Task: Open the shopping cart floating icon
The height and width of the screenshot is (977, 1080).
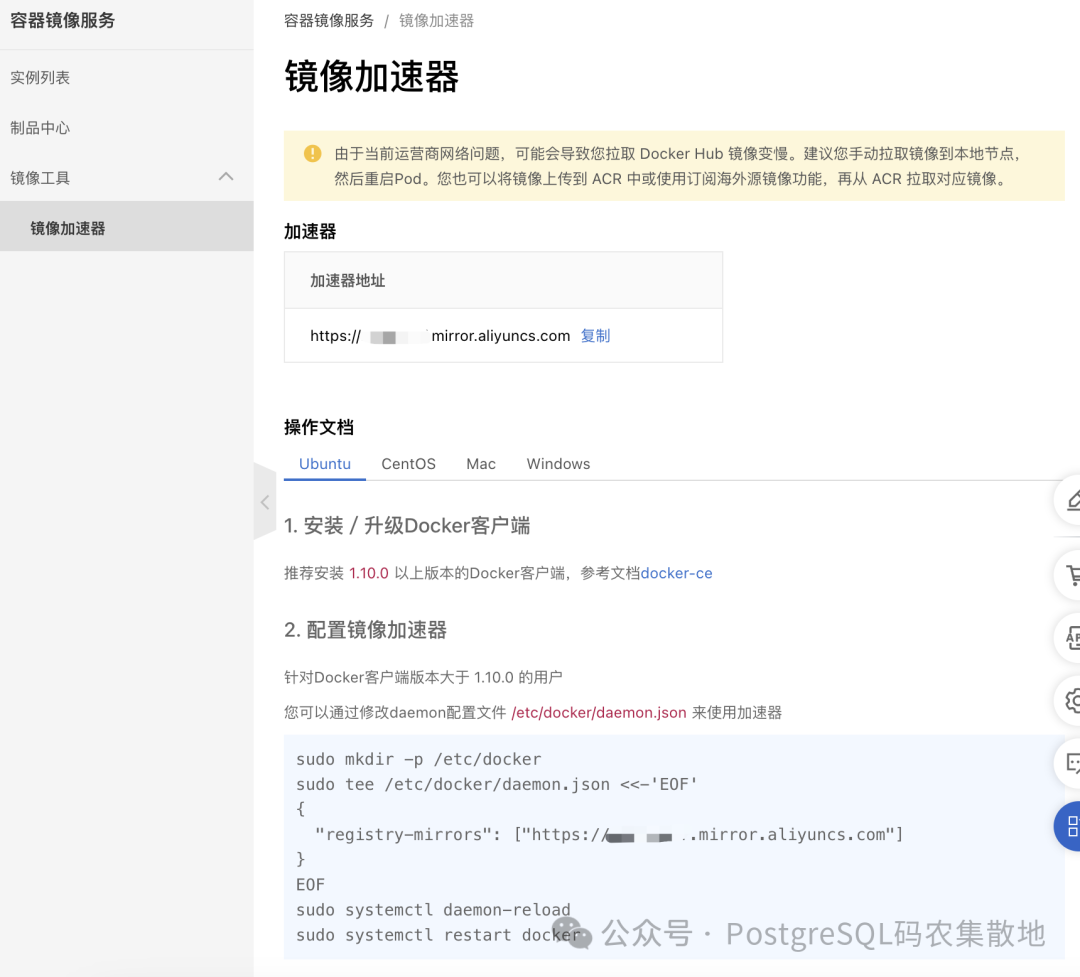Action: [1071, 575]
